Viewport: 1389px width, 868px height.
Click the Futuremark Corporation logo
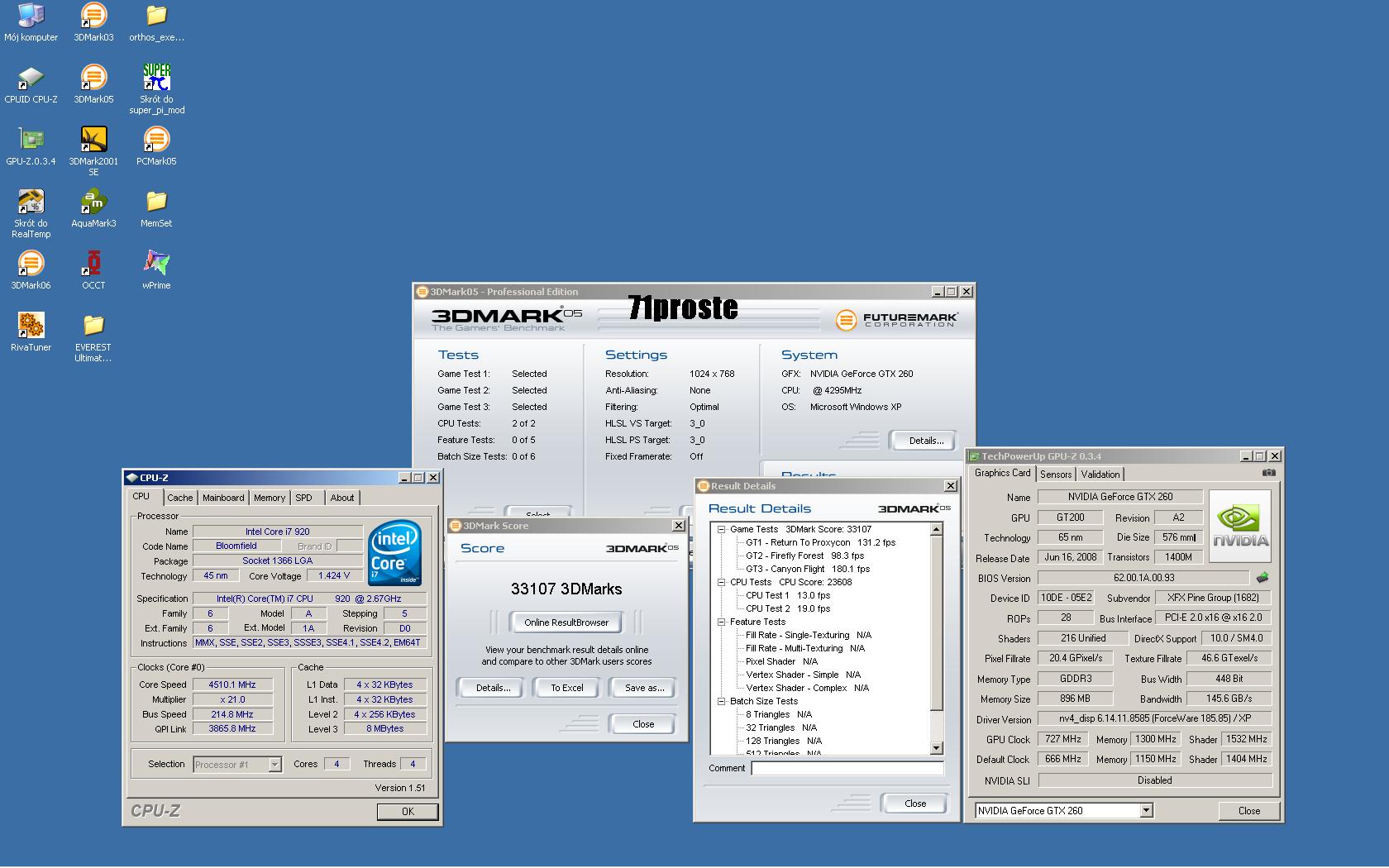click(896, 319)
